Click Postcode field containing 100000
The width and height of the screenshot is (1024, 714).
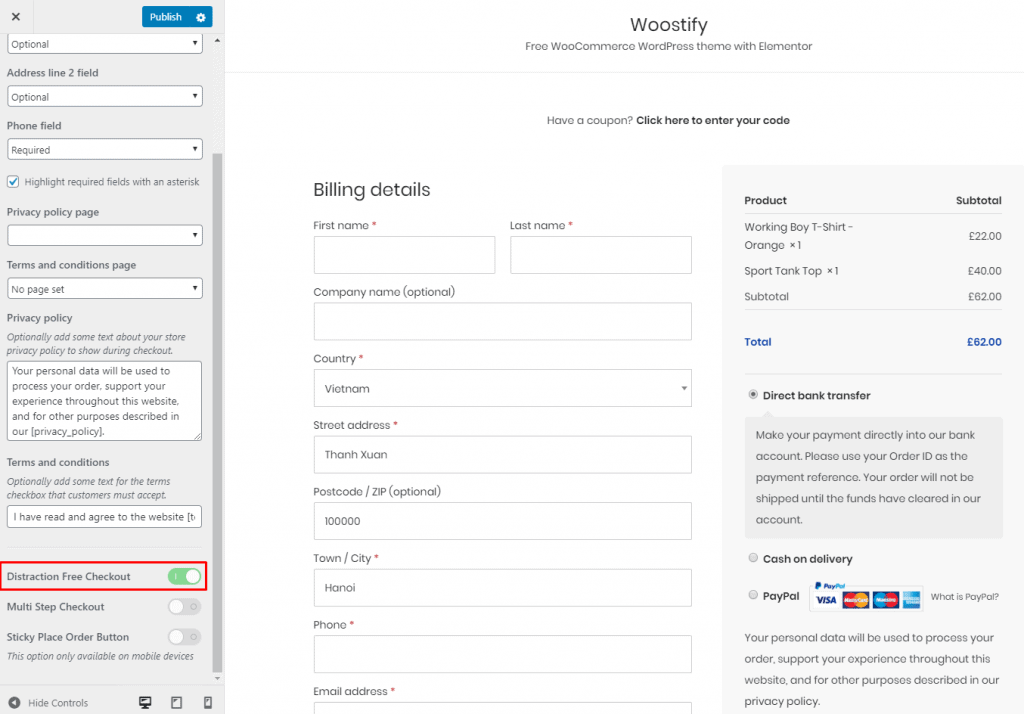click(x=502, y=521)
